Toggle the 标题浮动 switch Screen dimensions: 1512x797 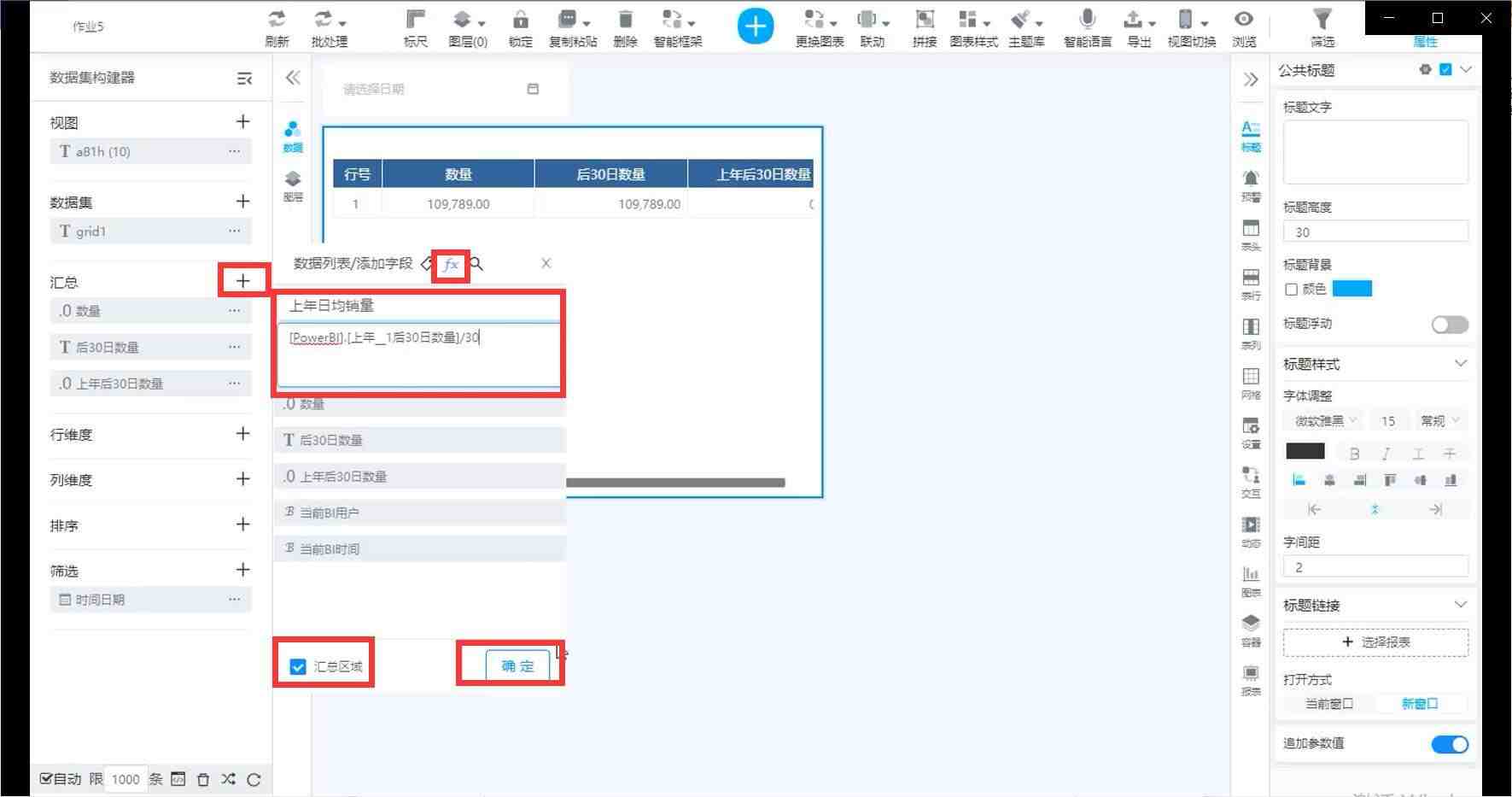[x=1450, y=325]
